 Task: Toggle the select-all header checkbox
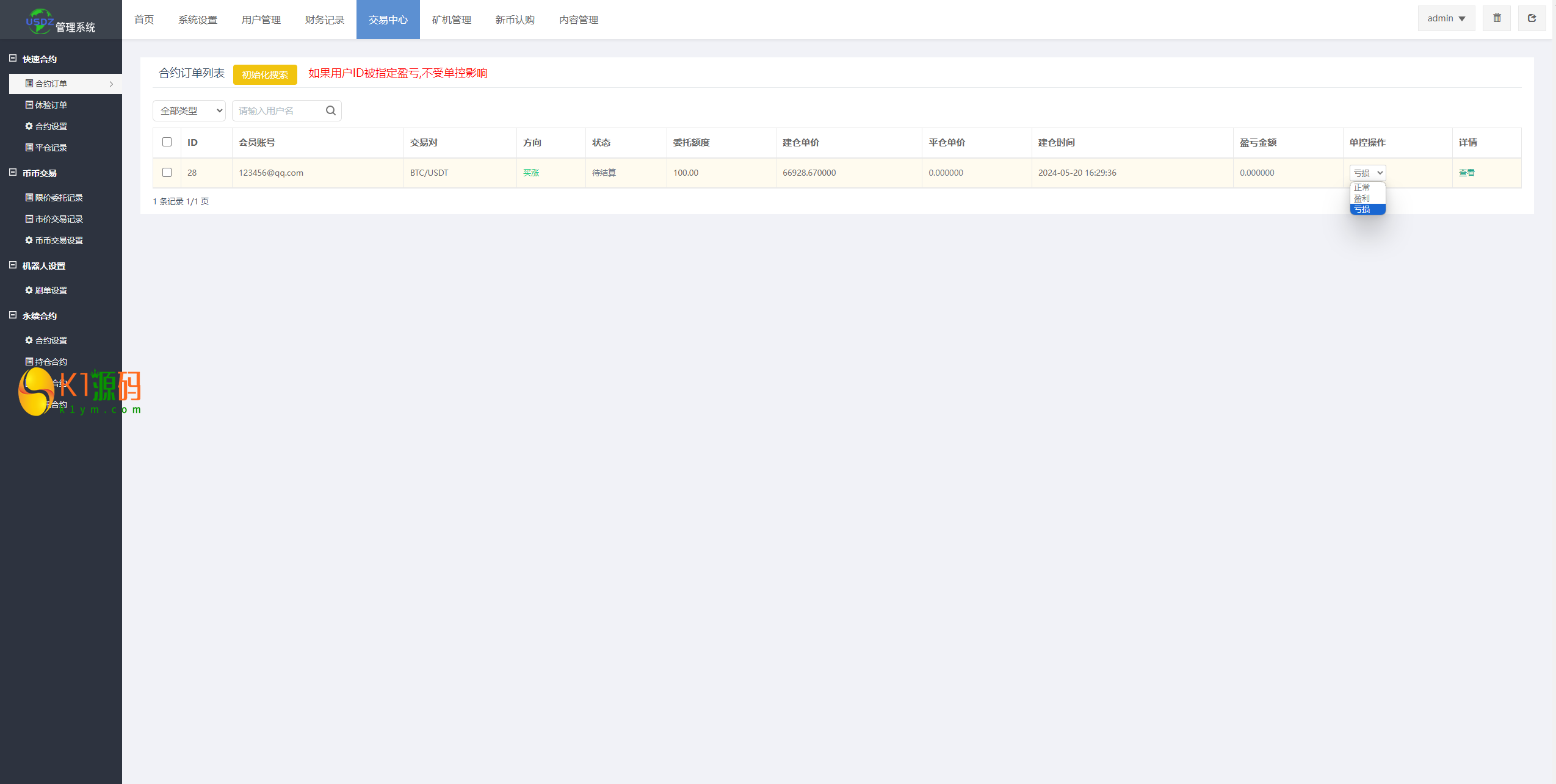pos(167,142)
